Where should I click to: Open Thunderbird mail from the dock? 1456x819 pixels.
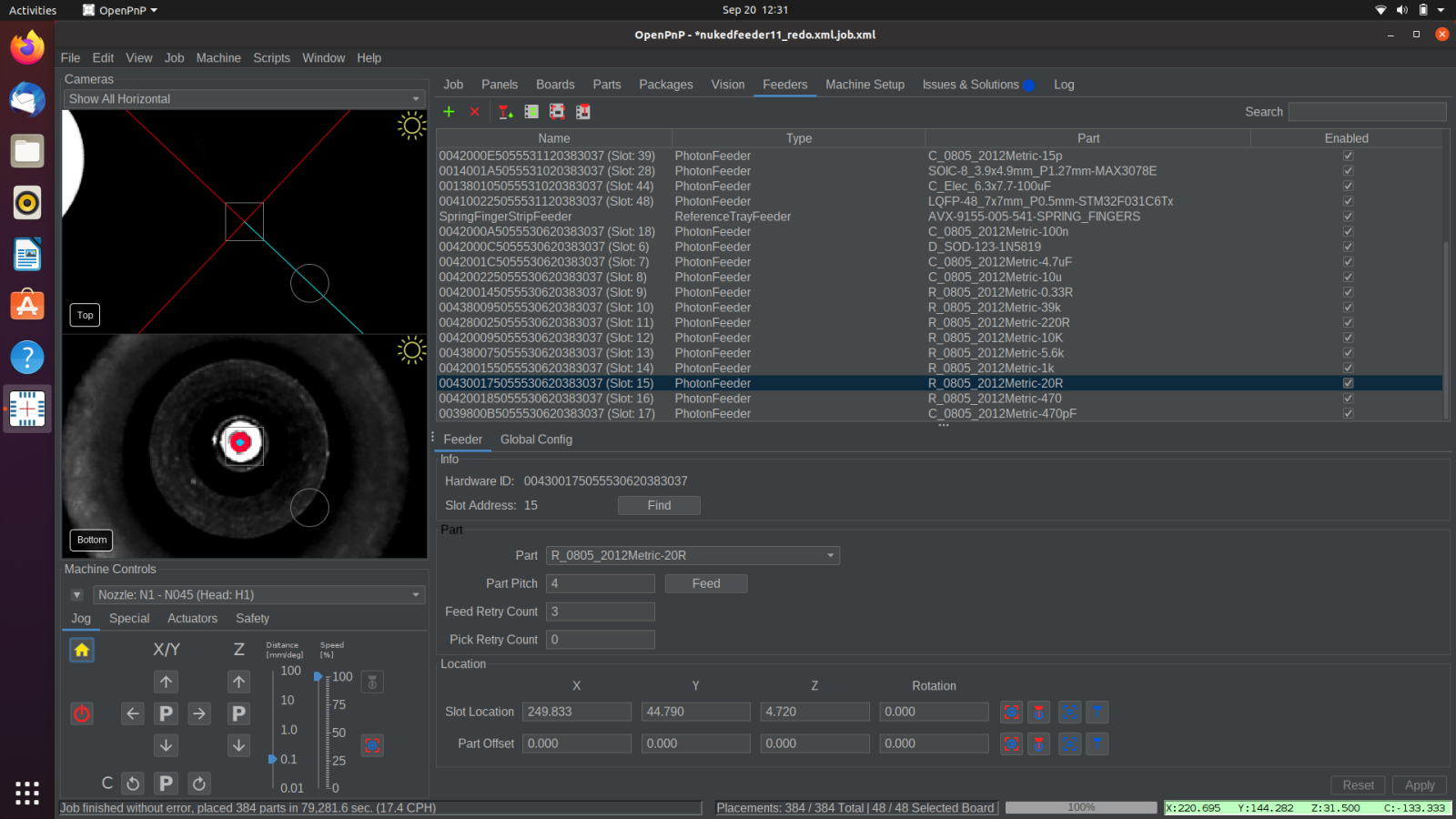27,99
